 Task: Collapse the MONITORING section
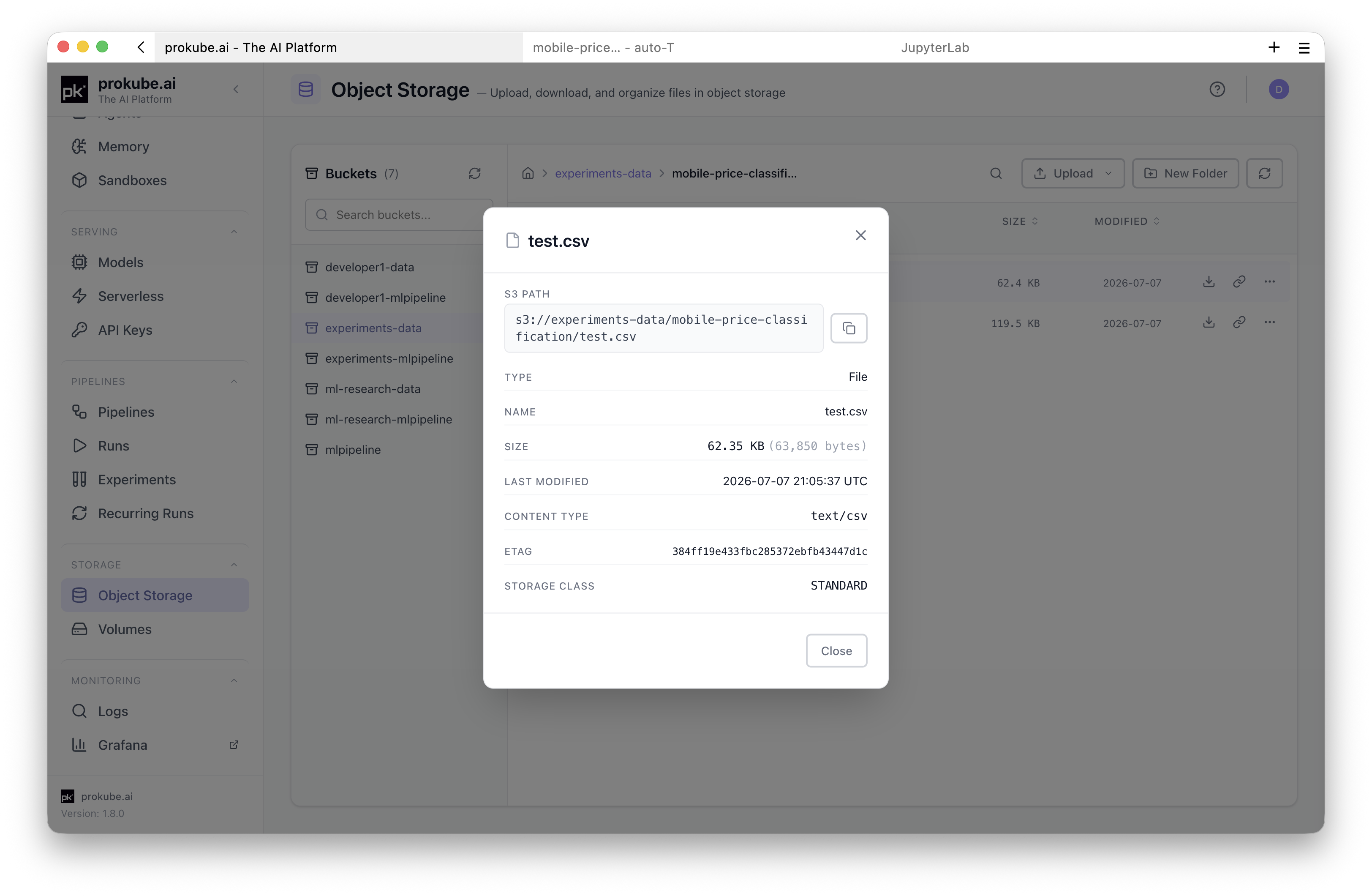234,681
